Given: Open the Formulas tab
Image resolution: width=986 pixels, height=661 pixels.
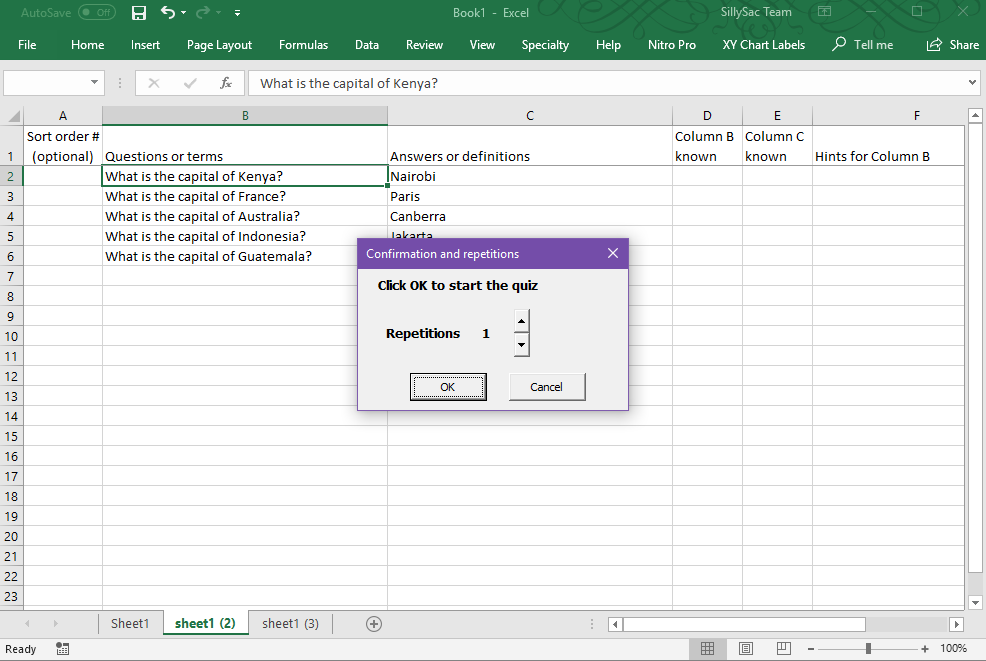Looking at the screenshot, I should pos(304,45).
